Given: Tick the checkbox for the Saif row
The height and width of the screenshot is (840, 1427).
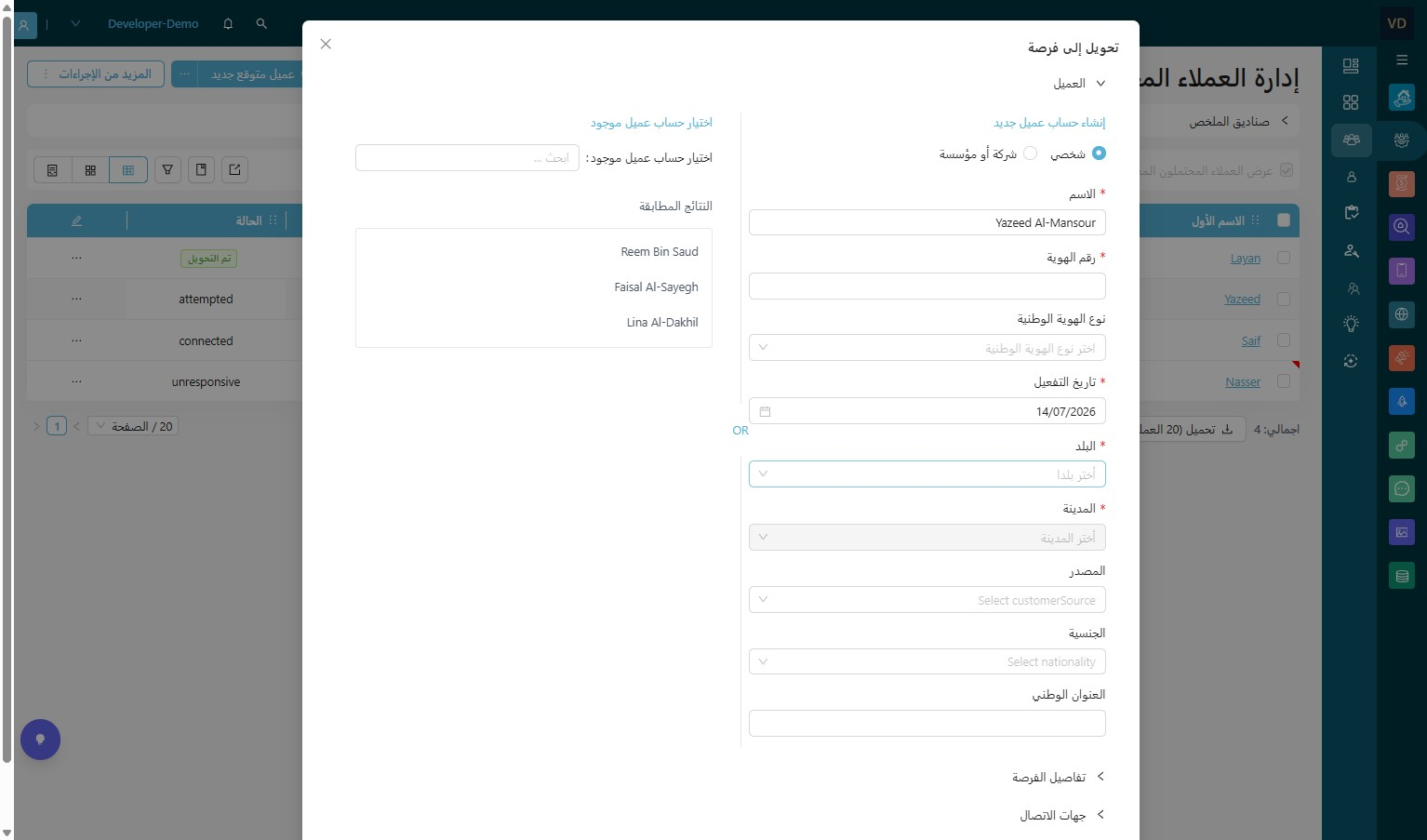Looking at the screenshot, I should (x=1284, y=340).
